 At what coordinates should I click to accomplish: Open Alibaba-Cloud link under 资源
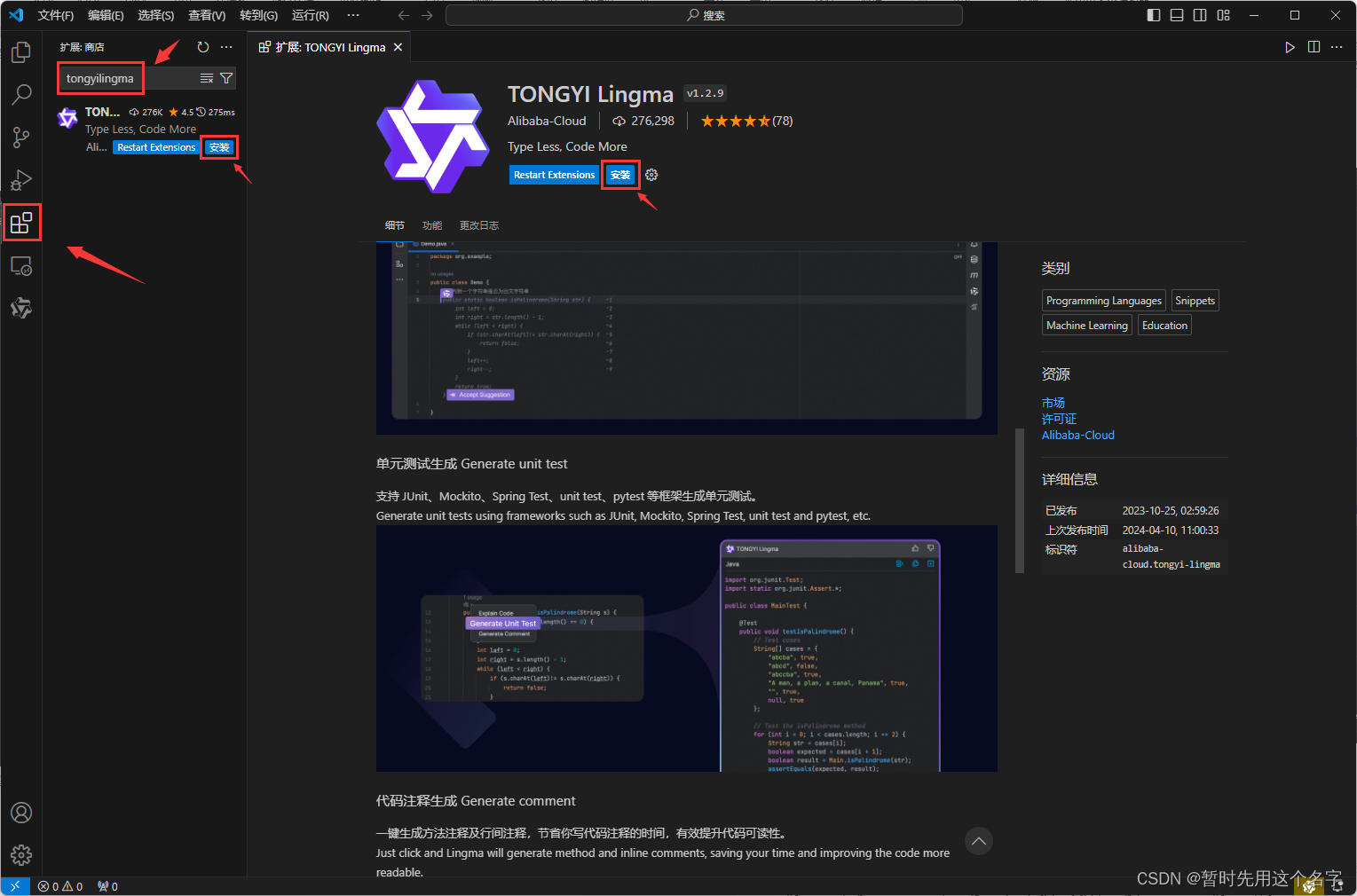(1078, 435)
